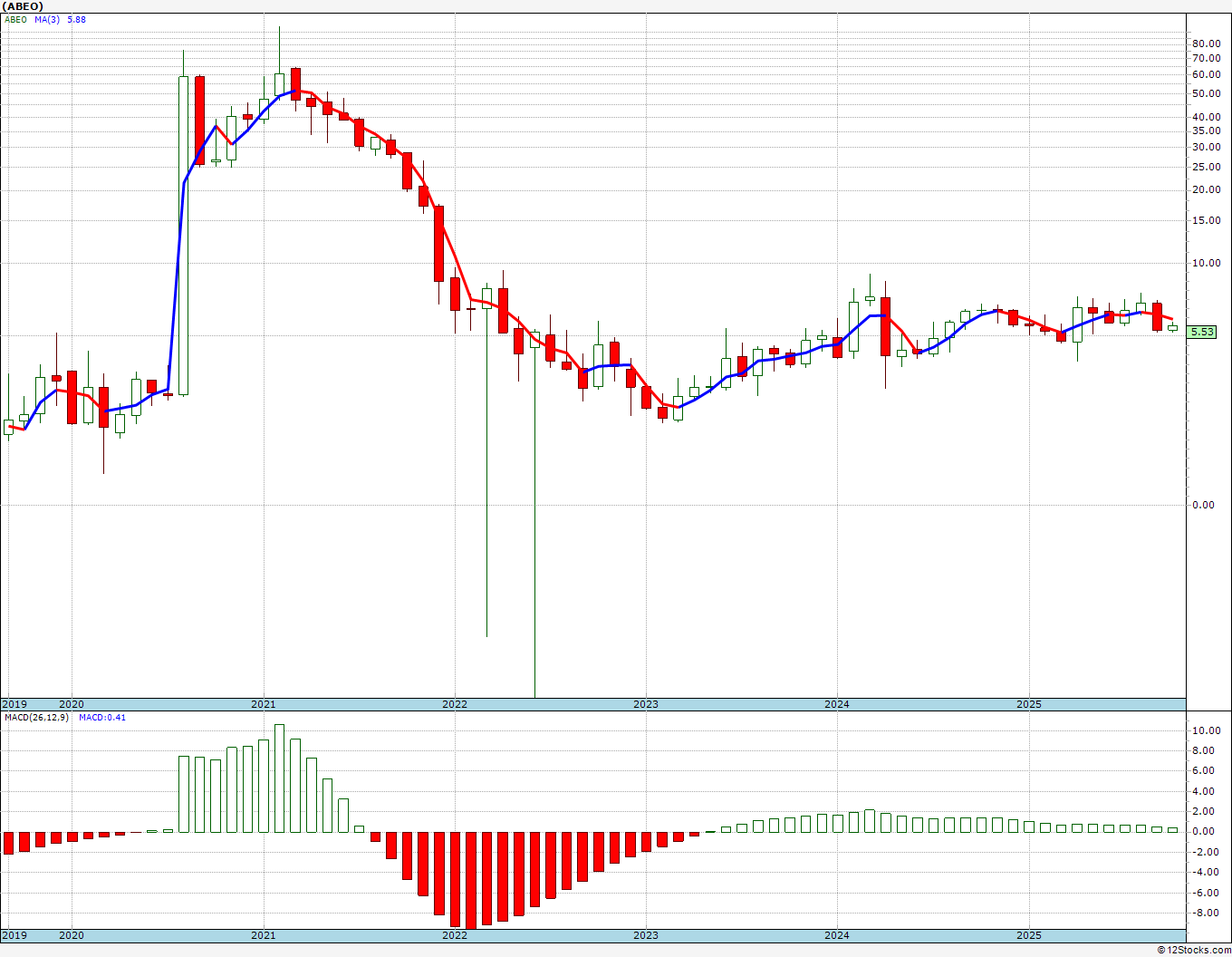Screen dimensions: 1232x957
Task: Select 4.00 on the MACD axis
Action: [1205, 791]
